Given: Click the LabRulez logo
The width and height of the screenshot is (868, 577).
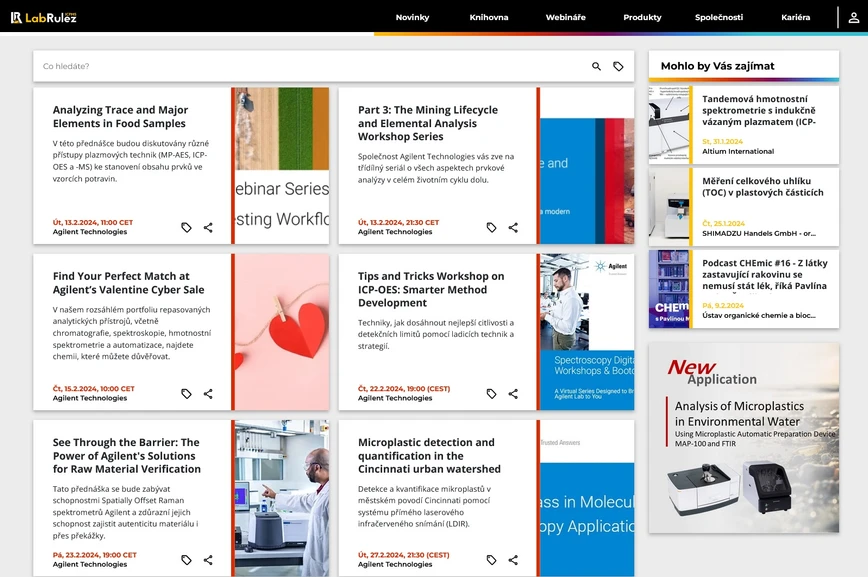Looking at the screenshot, I should coord(43,18).
